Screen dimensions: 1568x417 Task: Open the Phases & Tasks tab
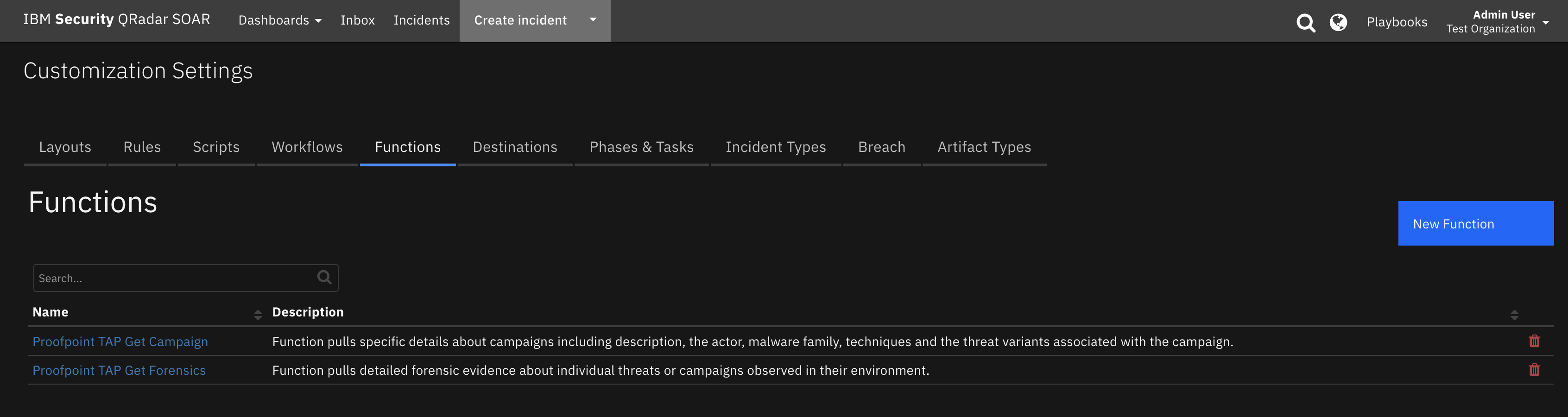coord(641,147)
